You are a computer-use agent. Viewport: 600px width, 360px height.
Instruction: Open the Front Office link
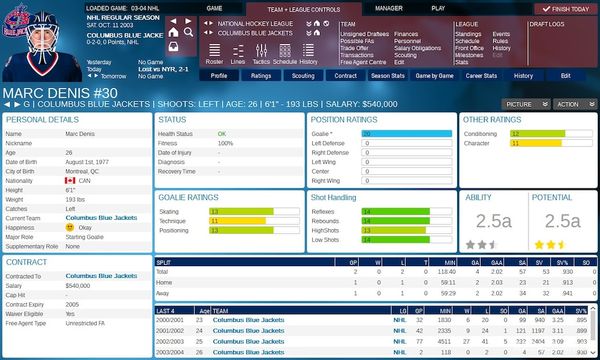(470, 48)
